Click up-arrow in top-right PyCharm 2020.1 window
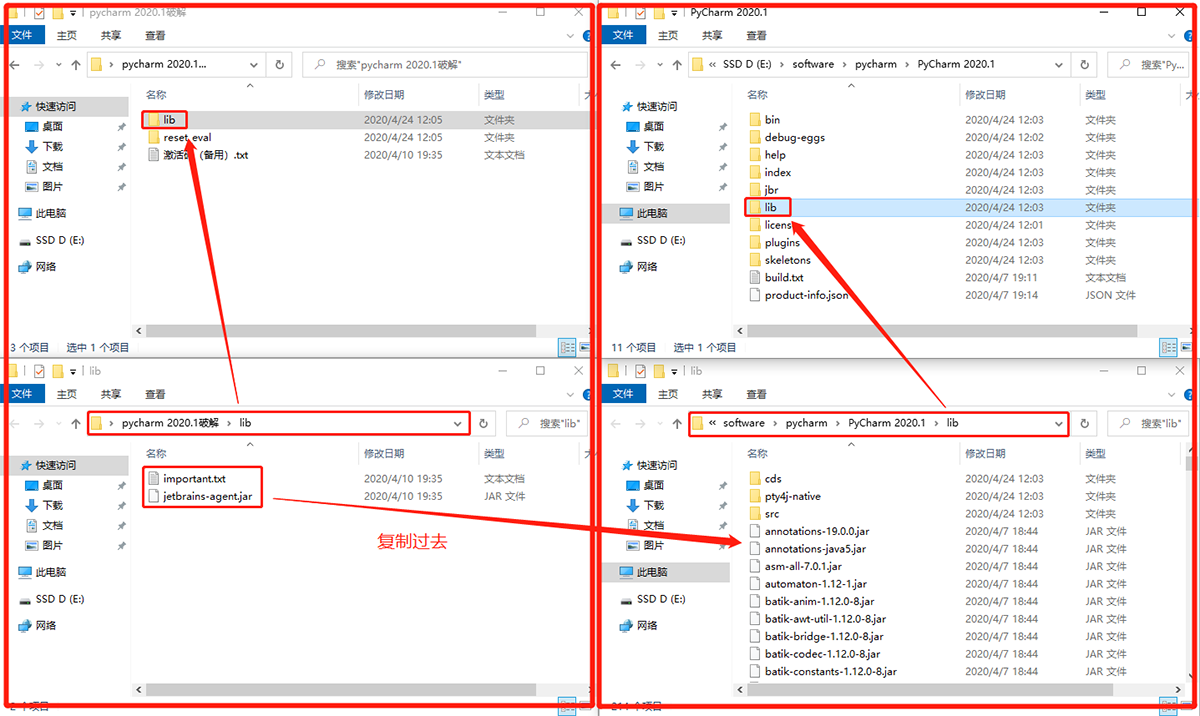This screenshot has width=1200, height=716. (675, 64)
